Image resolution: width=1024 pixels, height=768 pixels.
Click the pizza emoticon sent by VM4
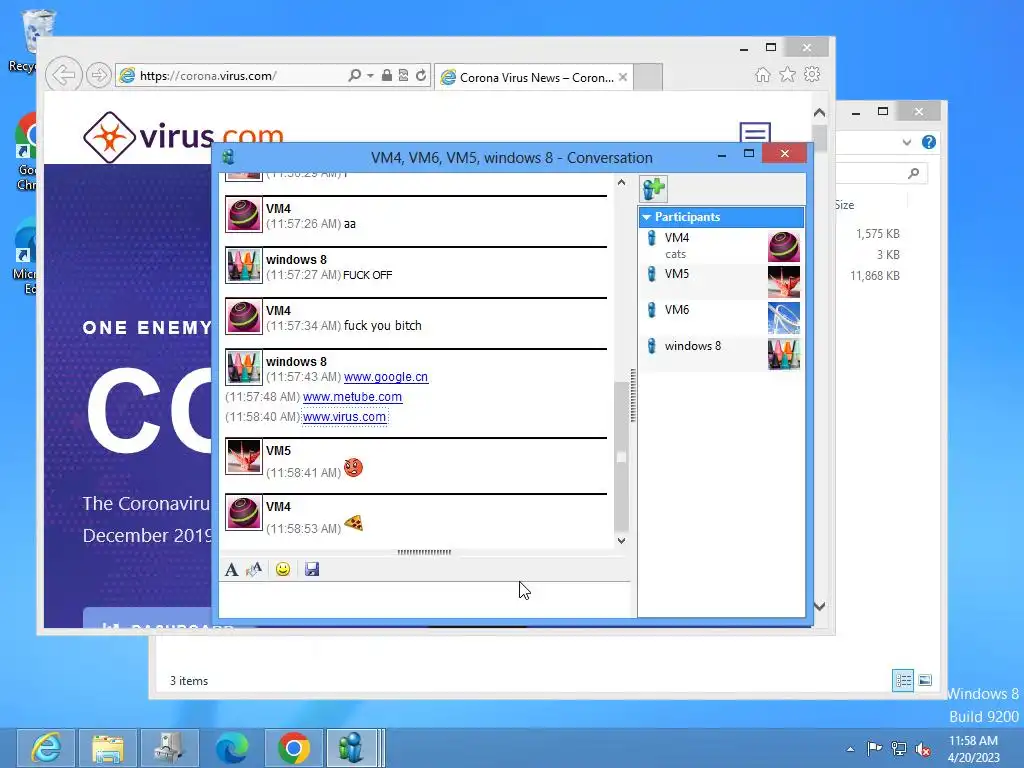[353, 523]
